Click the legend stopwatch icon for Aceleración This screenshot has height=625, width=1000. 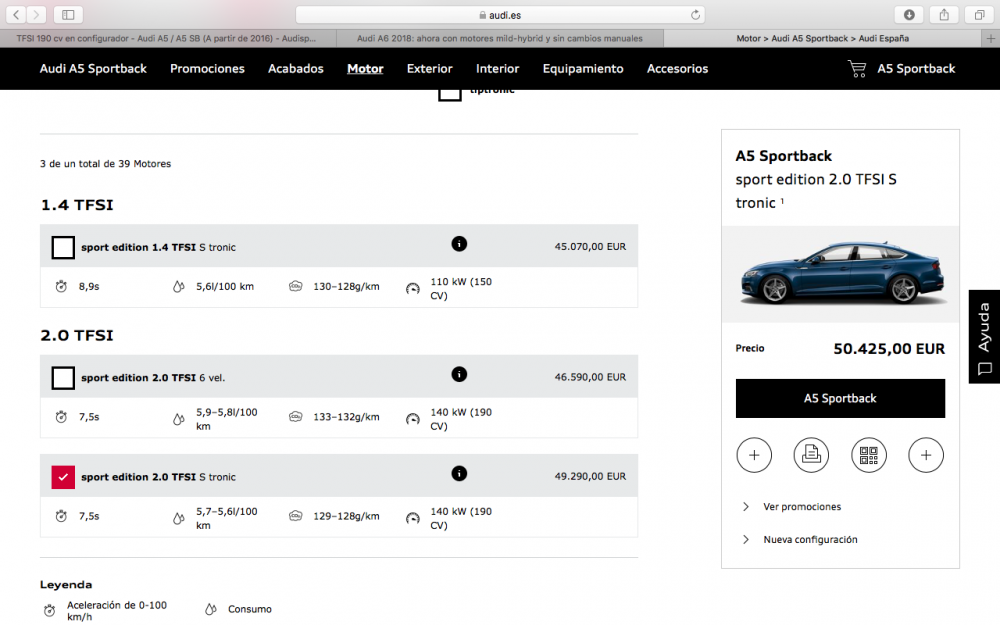(49, 610)
